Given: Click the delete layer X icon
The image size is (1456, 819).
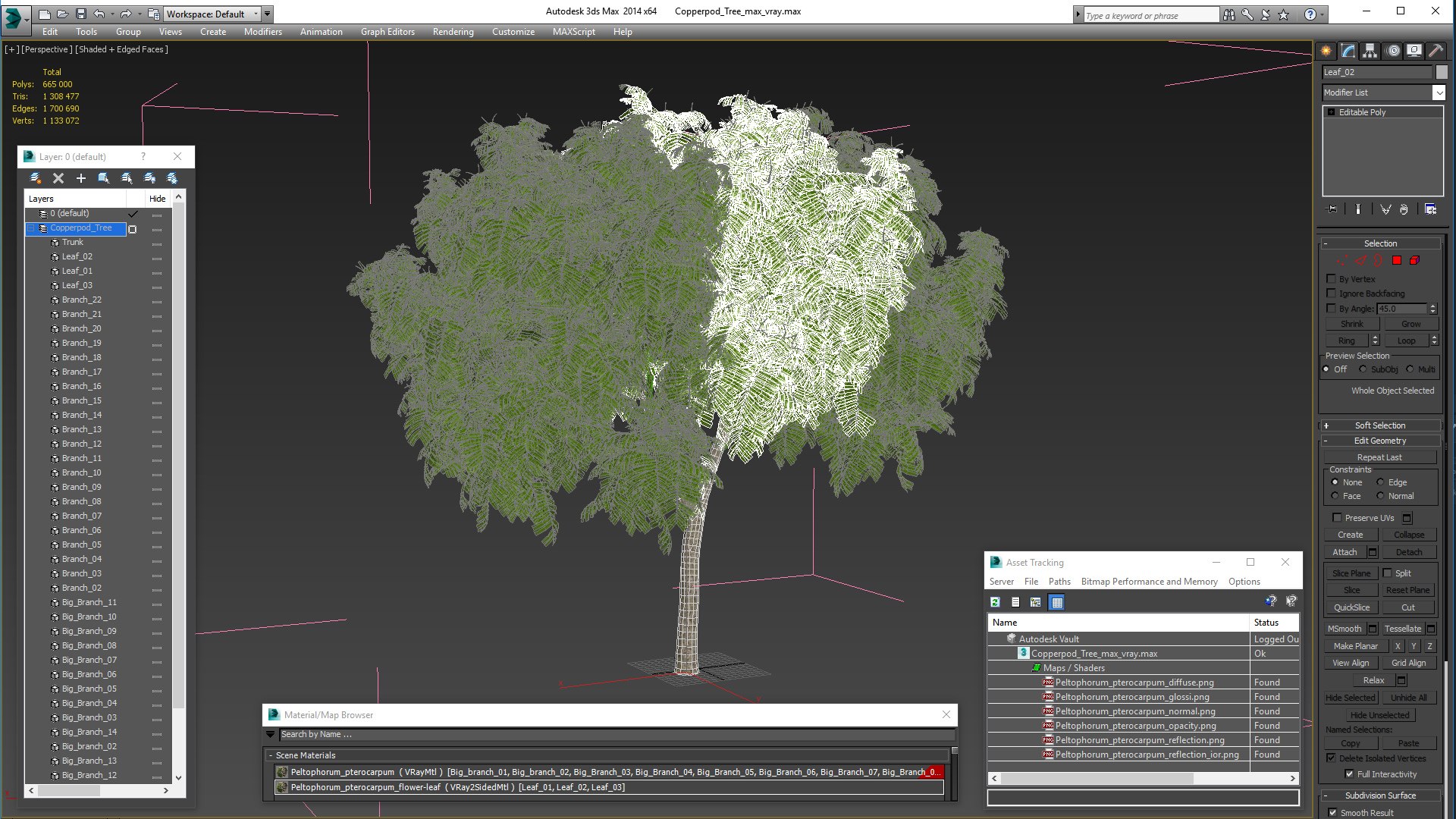Looking at the screenshot, I should [x=58, y=178].
